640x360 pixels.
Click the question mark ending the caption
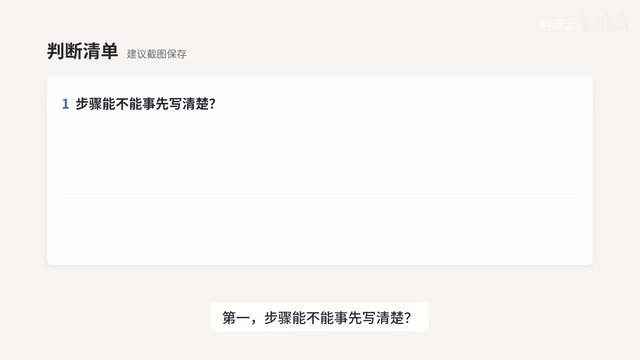407,317
